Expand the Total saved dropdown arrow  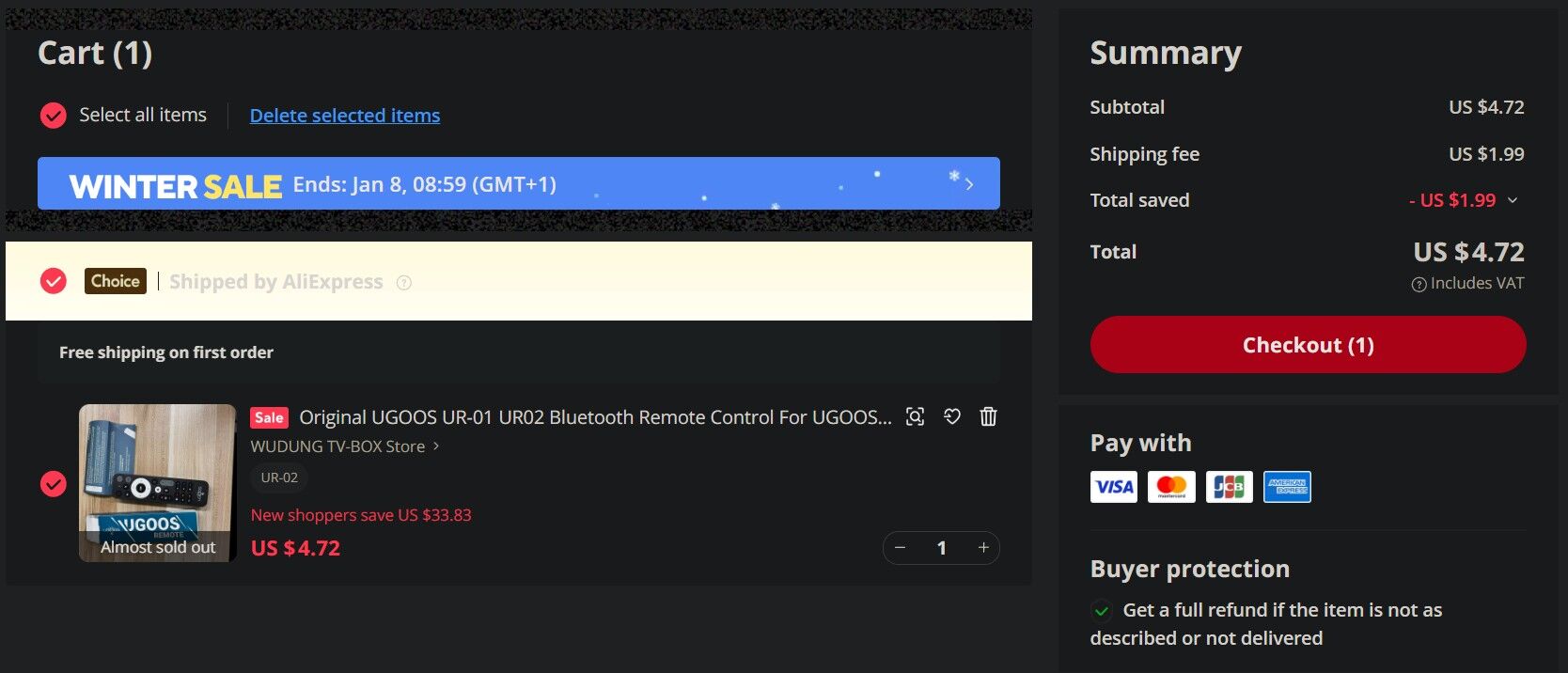(1513, 200)
